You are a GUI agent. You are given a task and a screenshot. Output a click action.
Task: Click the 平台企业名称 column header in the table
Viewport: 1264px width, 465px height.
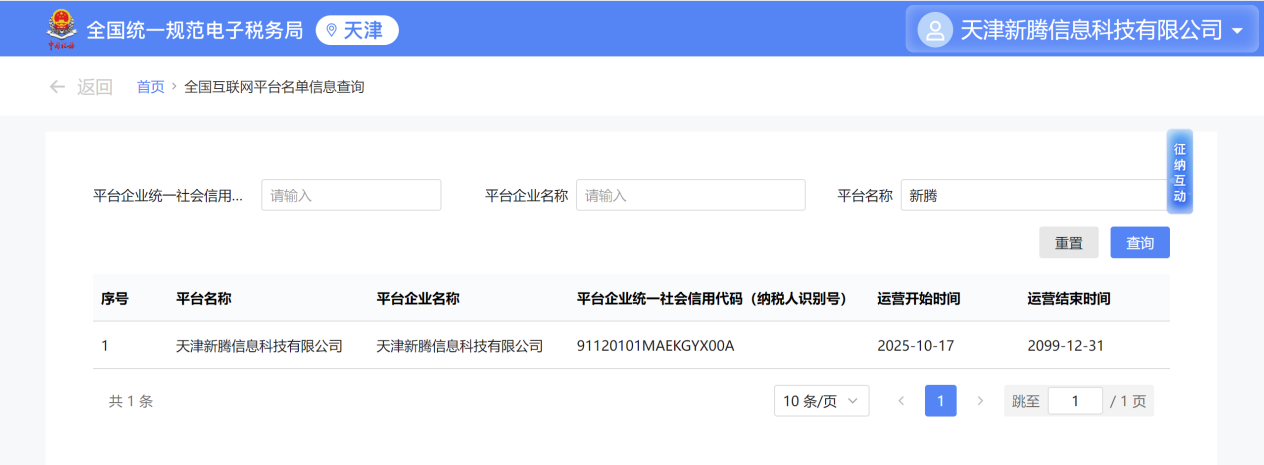point(418,298)
